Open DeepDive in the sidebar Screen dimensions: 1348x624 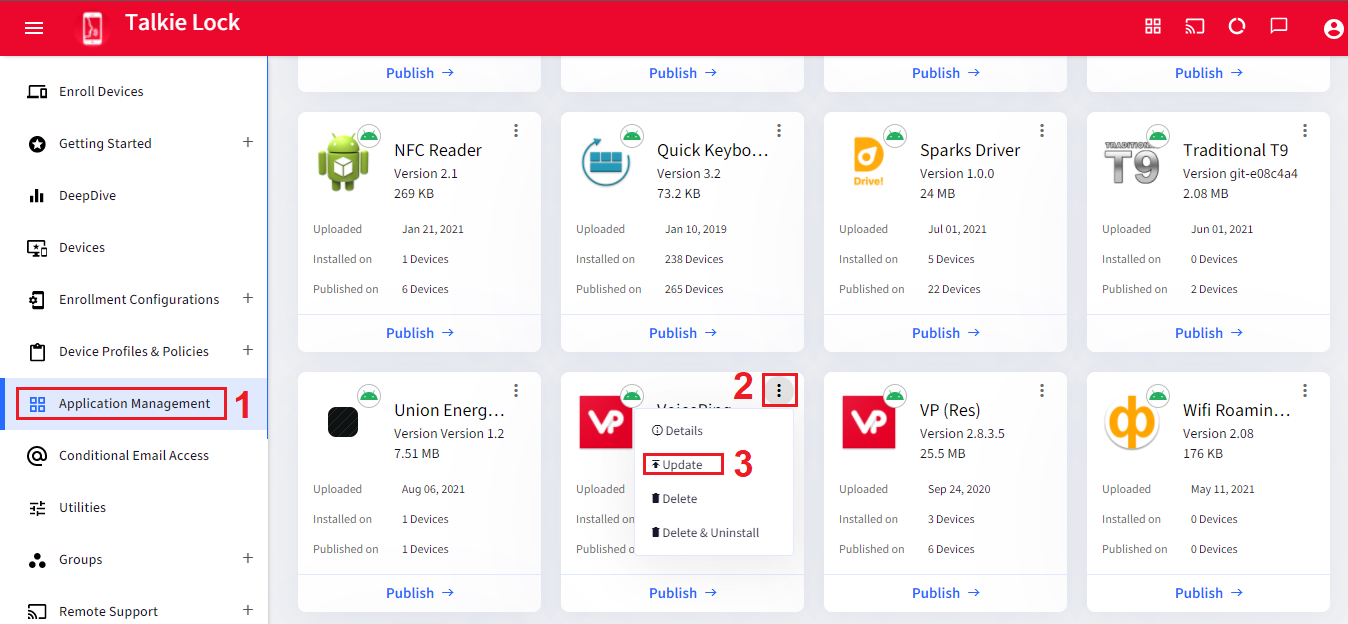pos(134,196)
